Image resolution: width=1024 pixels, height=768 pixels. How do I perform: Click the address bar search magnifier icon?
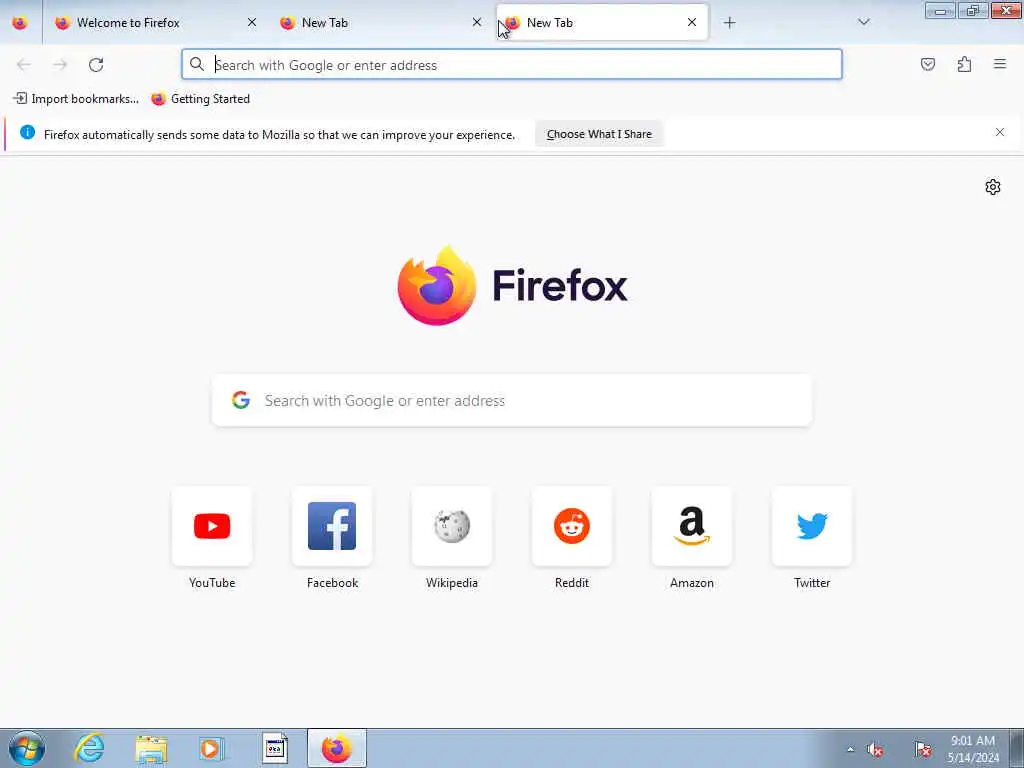coord(197,64)
